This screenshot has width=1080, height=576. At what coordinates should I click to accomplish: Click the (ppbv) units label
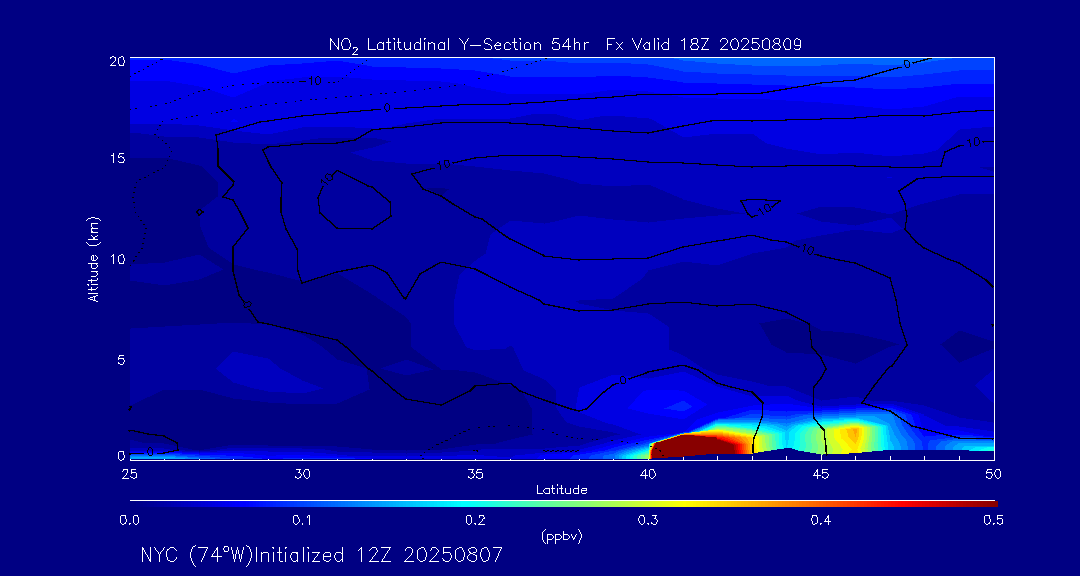point(561,536)
